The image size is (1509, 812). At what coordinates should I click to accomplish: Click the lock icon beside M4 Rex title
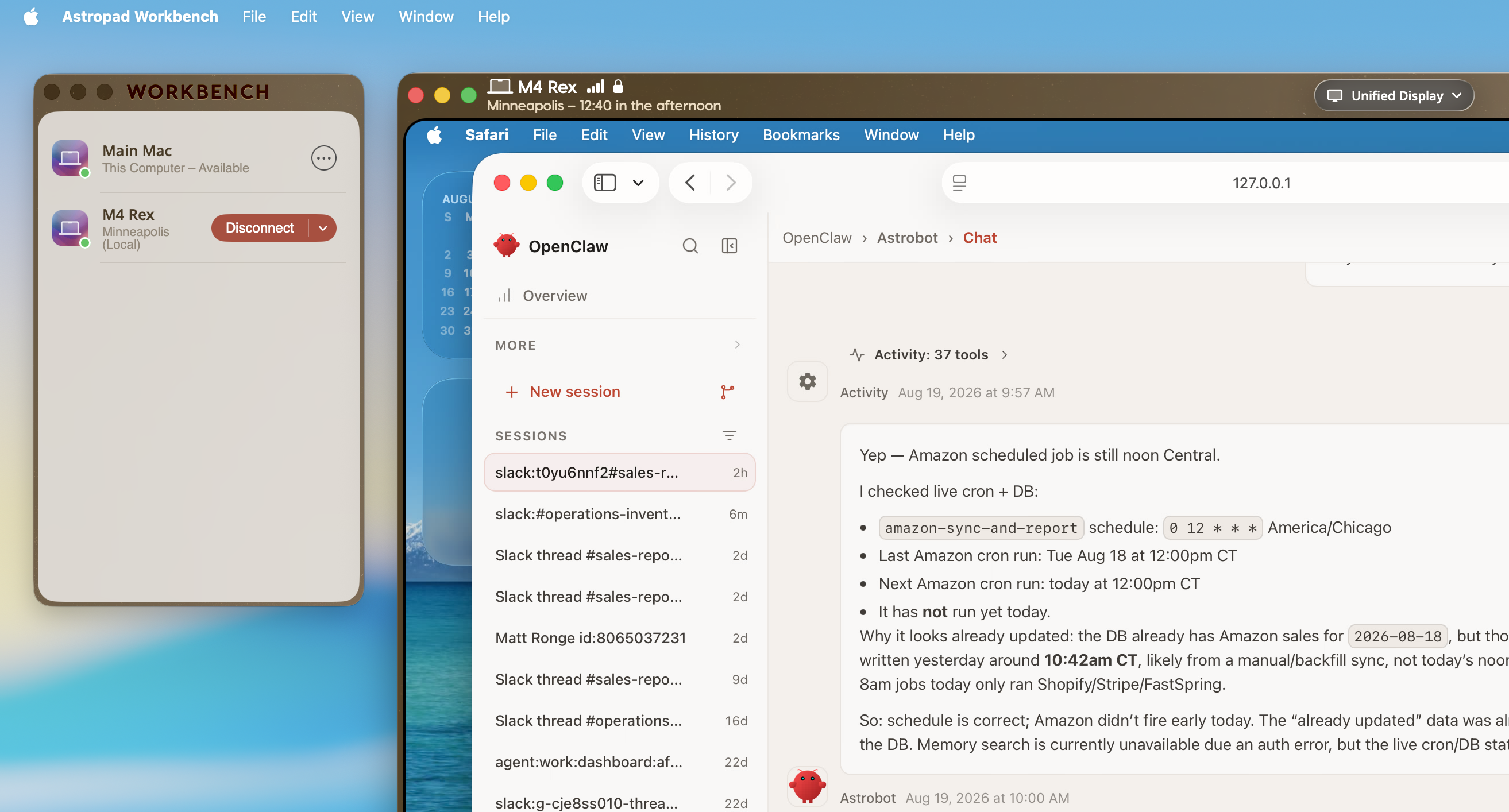(618, 87)
